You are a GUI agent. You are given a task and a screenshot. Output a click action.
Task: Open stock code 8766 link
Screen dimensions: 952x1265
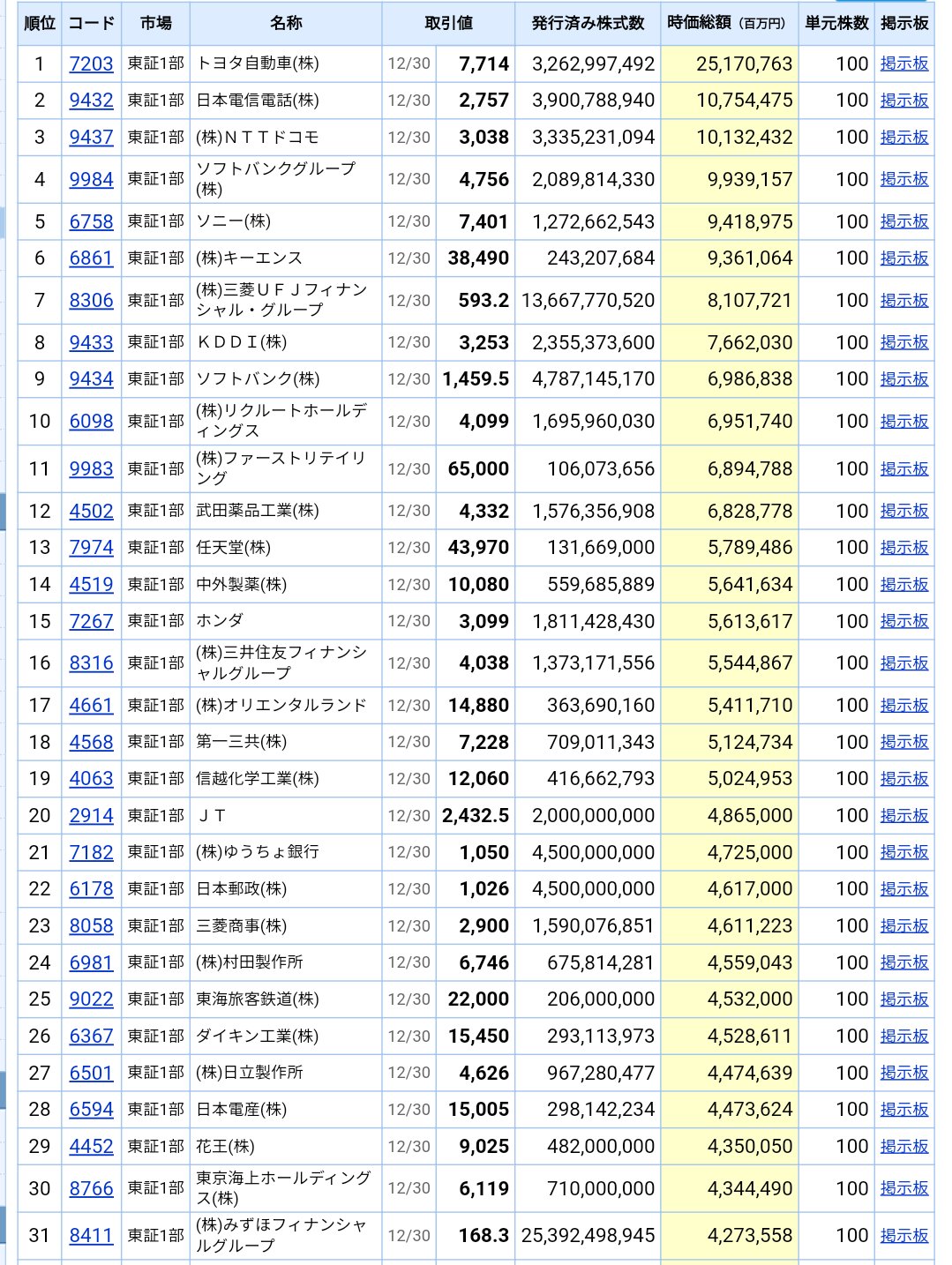coord(92,1188)
